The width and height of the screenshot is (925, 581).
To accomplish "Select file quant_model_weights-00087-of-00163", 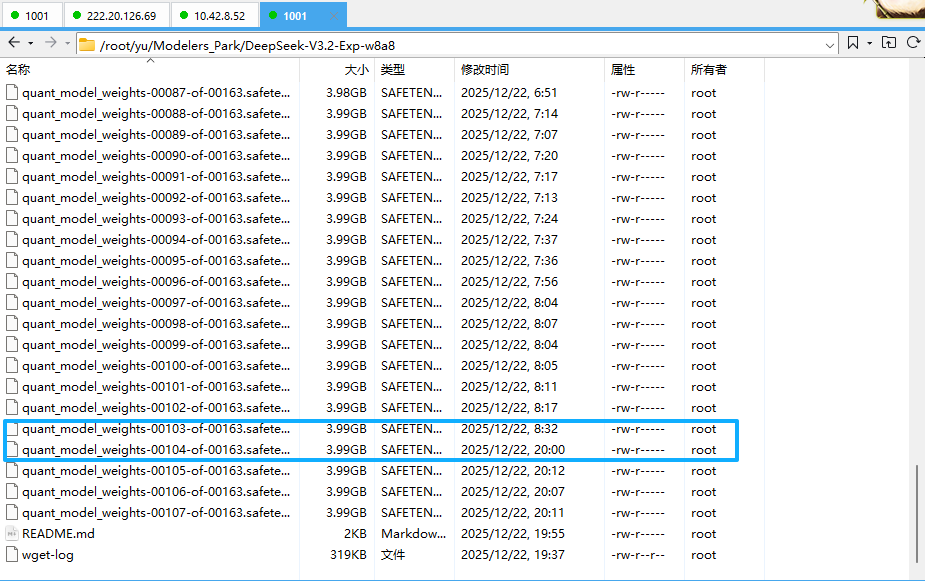I will coord(156,93).
